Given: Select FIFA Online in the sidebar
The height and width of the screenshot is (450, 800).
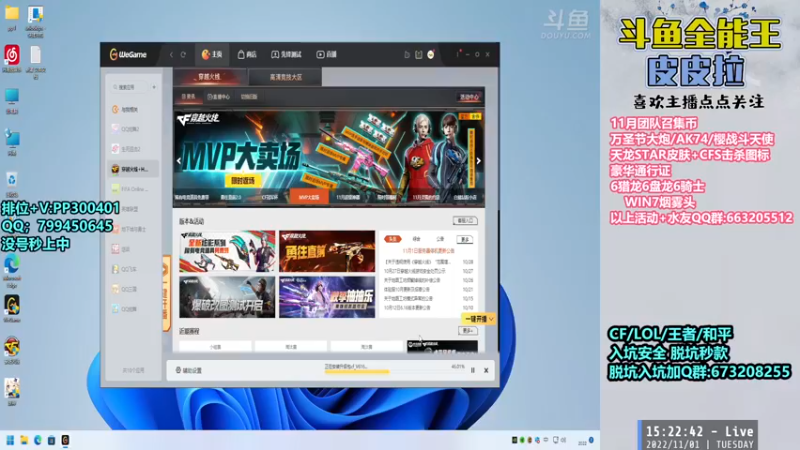Looking at the screenshot, I should pyautogui.click(x=133, y=189).
